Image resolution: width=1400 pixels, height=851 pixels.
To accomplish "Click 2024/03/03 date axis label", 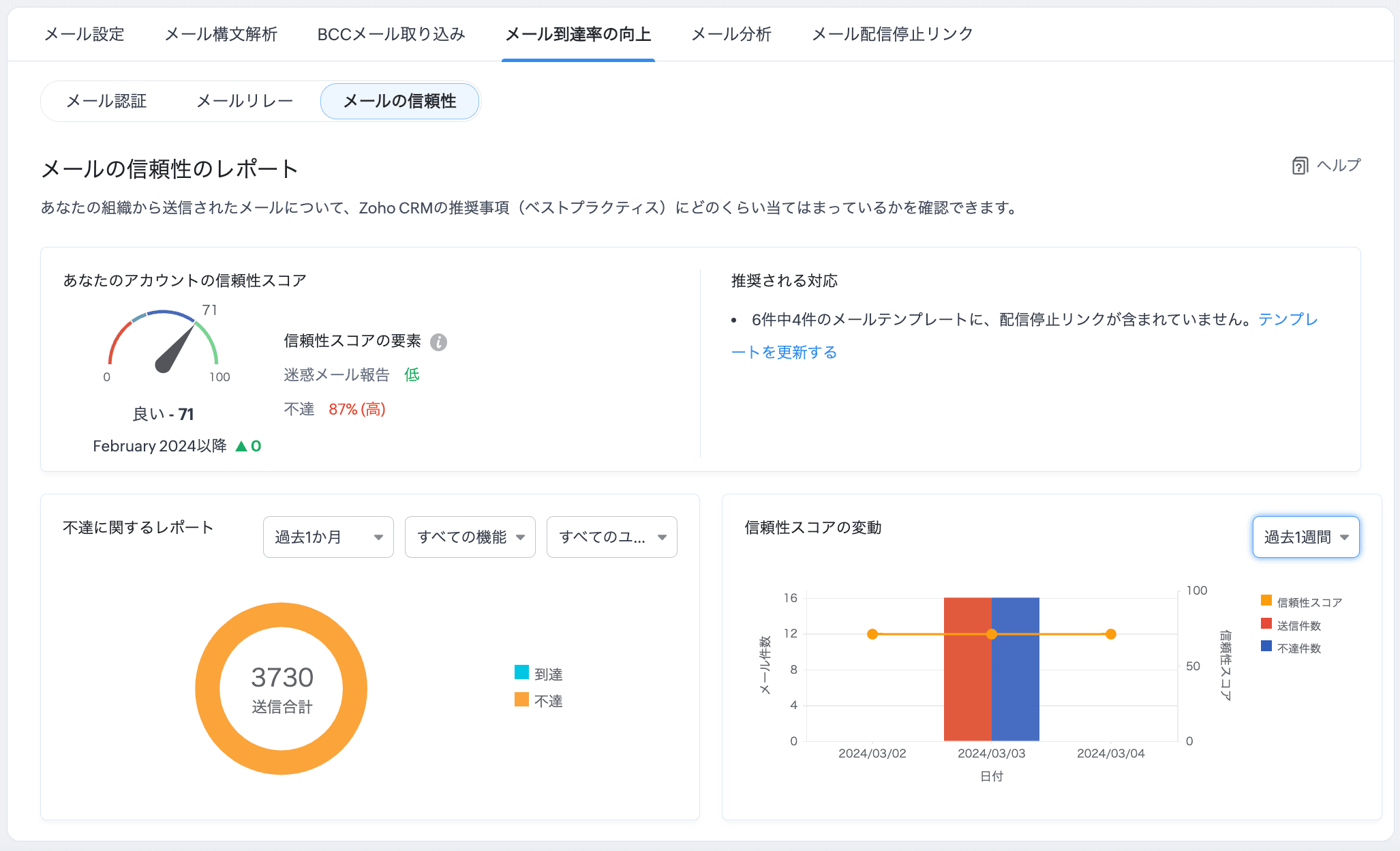I will click(x=992, y=753).
